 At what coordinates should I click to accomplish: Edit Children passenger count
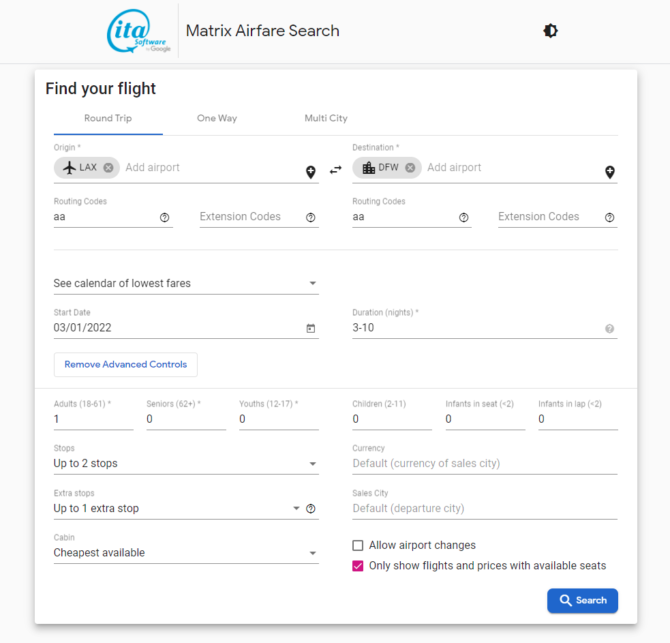392,419
